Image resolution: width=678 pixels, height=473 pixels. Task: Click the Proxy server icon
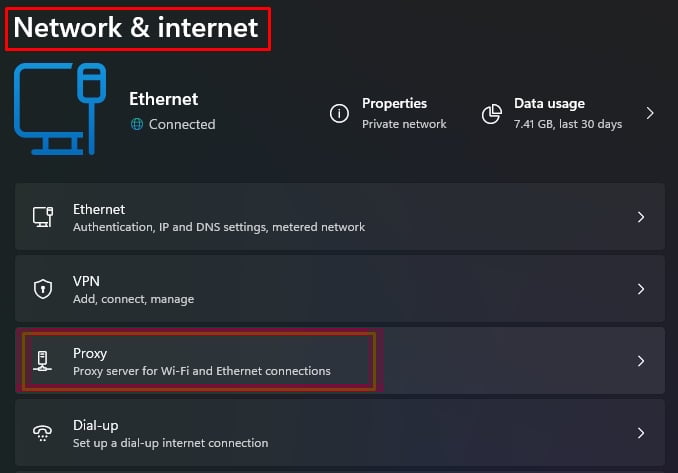click(x=42, y=361)
